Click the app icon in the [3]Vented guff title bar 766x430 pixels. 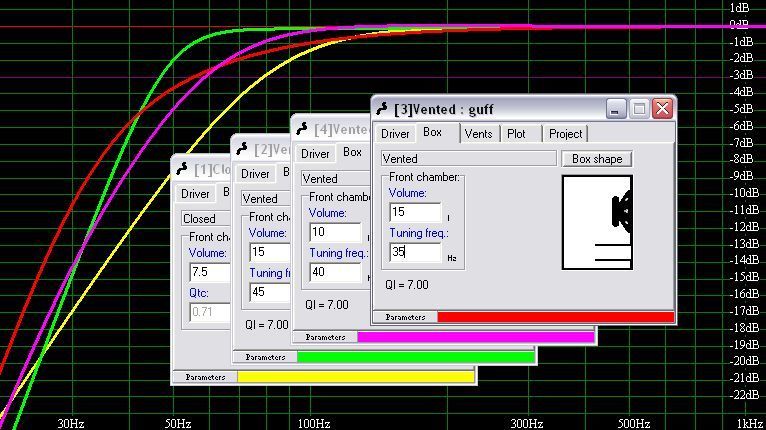(x=382, y=108)
